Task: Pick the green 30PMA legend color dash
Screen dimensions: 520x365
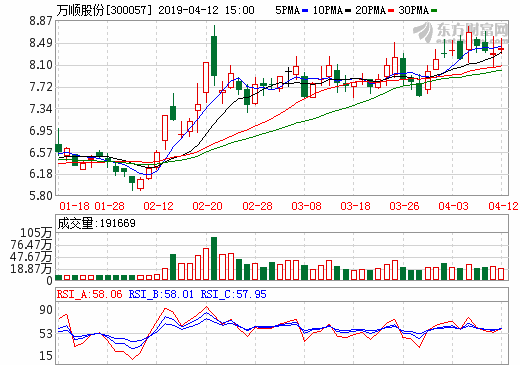Action: pyautogui.click(x=434, y=11)
